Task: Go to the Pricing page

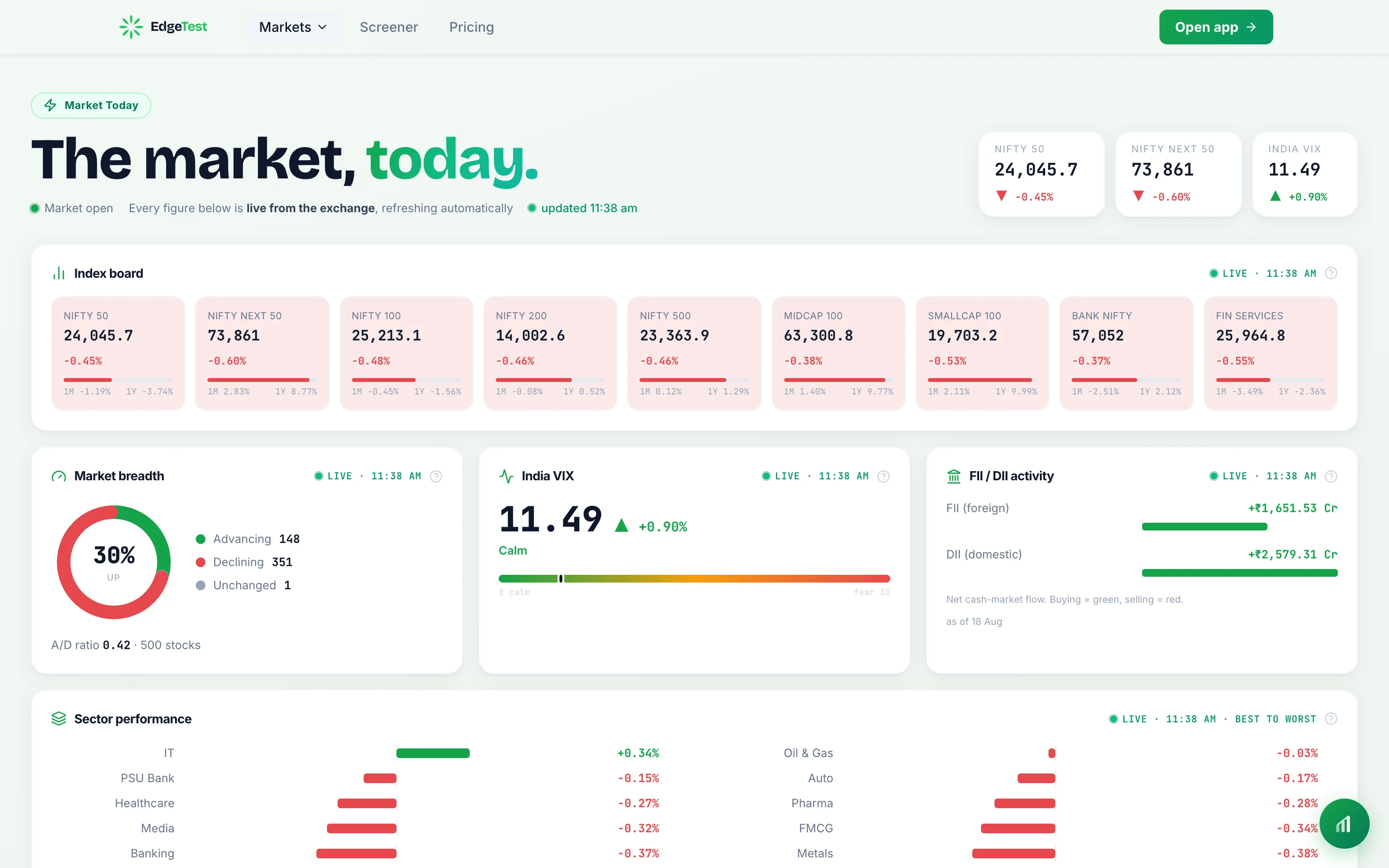Action: 471,27
